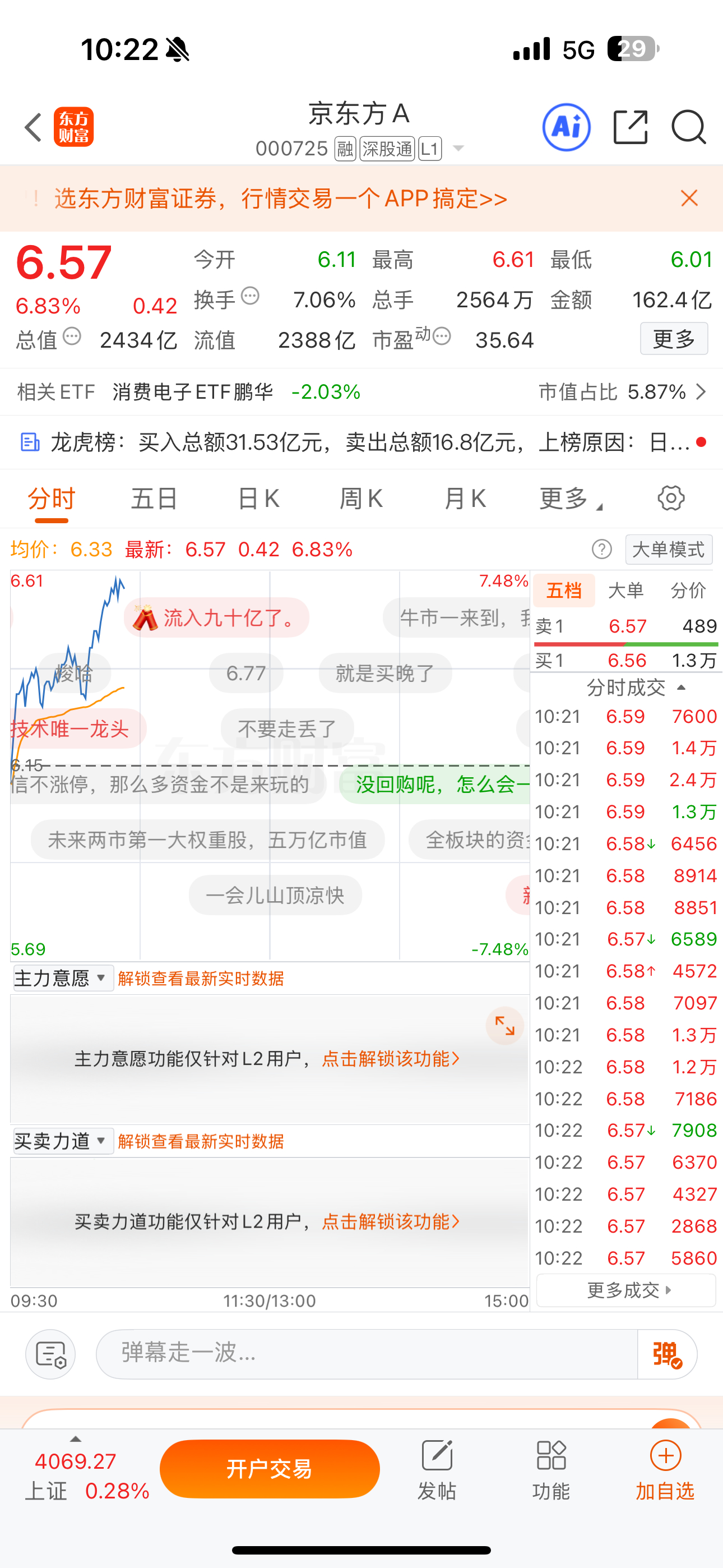
Task: Tap the 市盈 info bubble icon
Action: 442,336
